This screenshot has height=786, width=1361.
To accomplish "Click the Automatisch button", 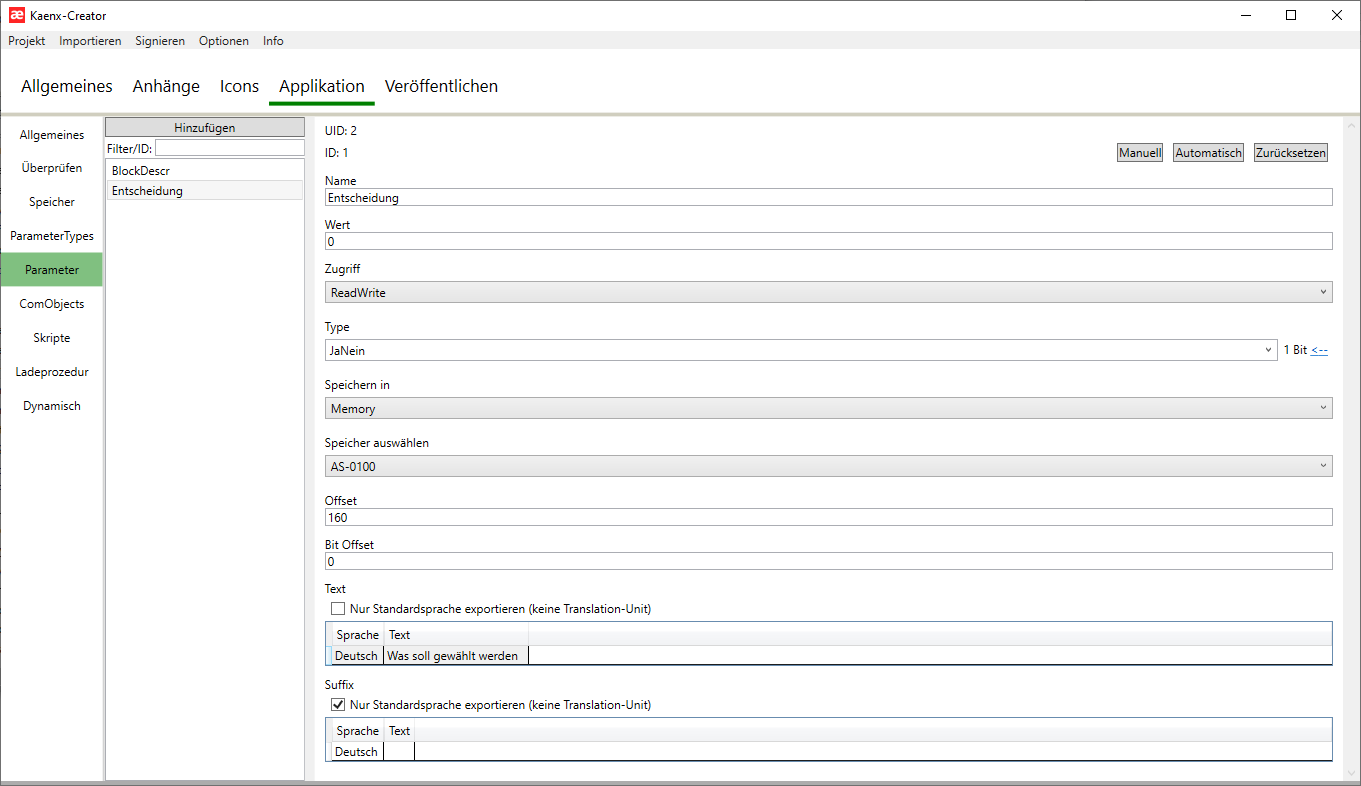I will pos(1208,153).
